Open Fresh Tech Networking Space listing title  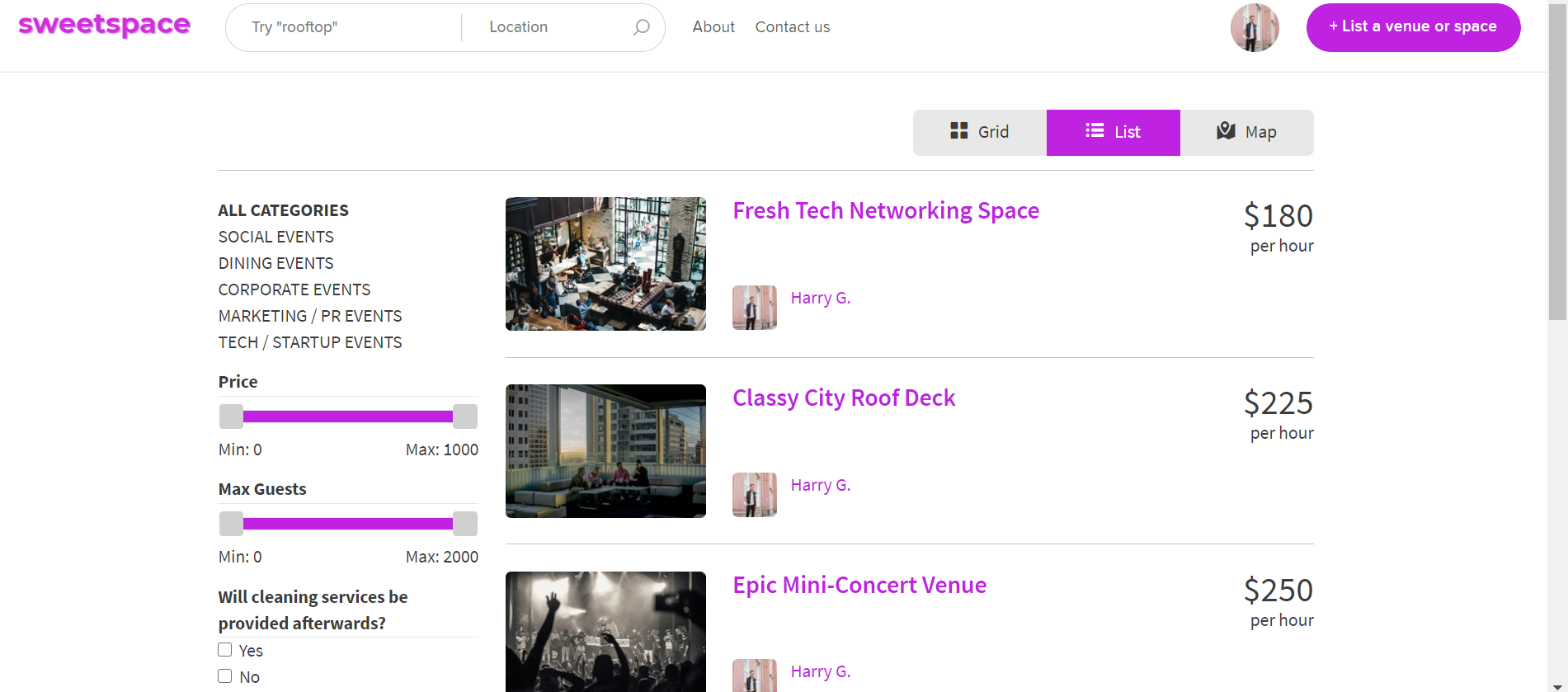pos(886,211)
